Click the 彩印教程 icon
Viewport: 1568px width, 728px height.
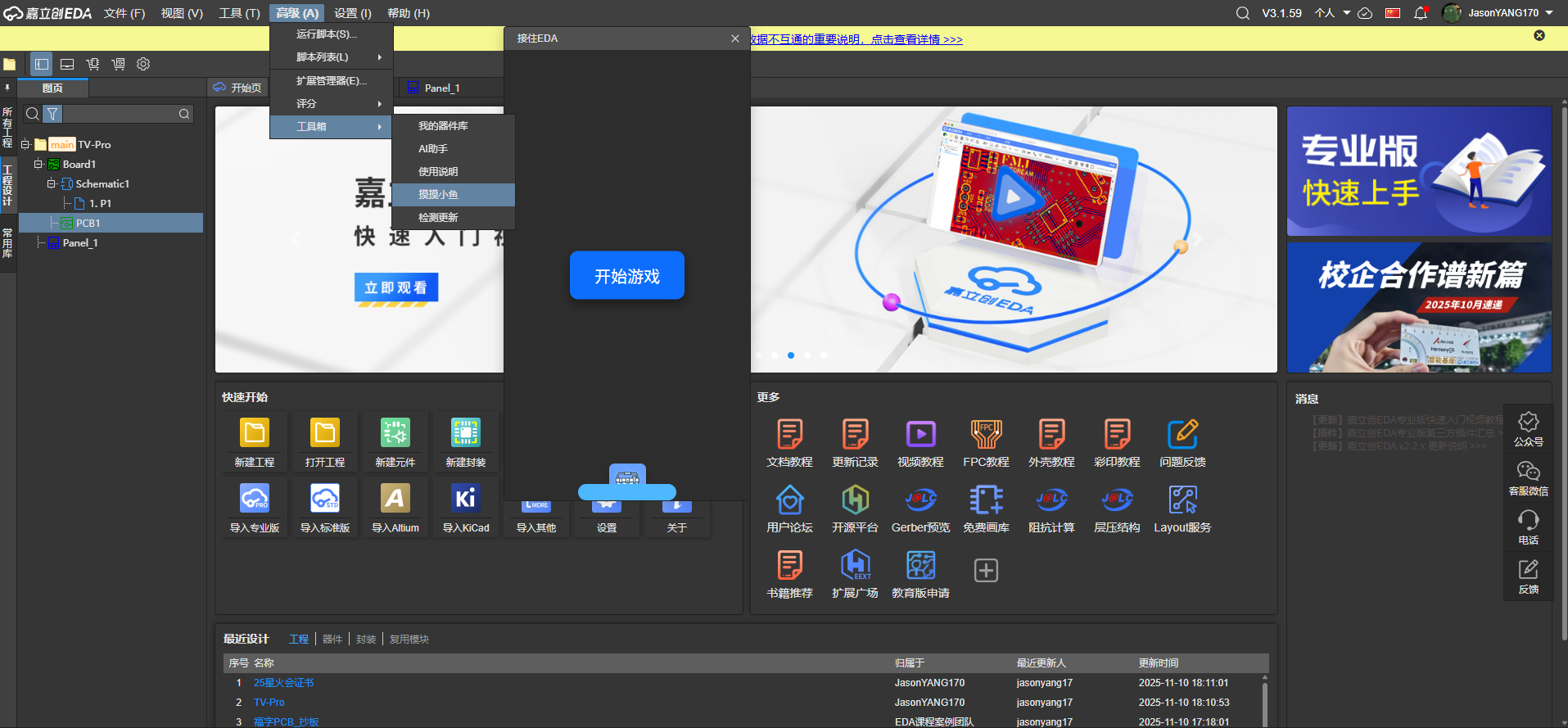click(x=1118, y=434)
